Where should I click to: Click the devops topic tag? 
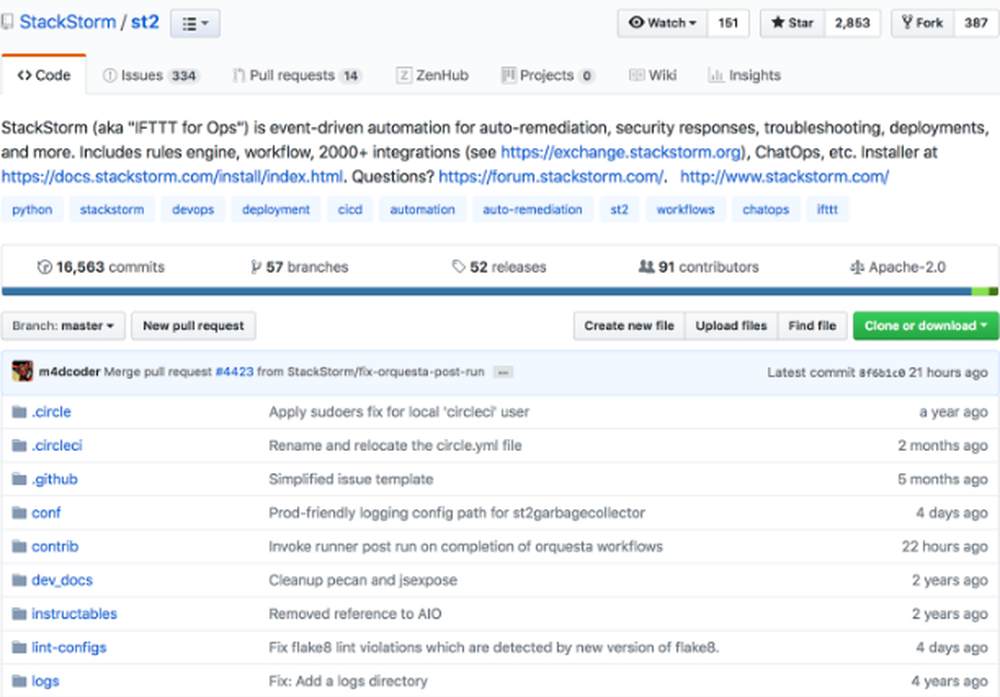point(193,210)
